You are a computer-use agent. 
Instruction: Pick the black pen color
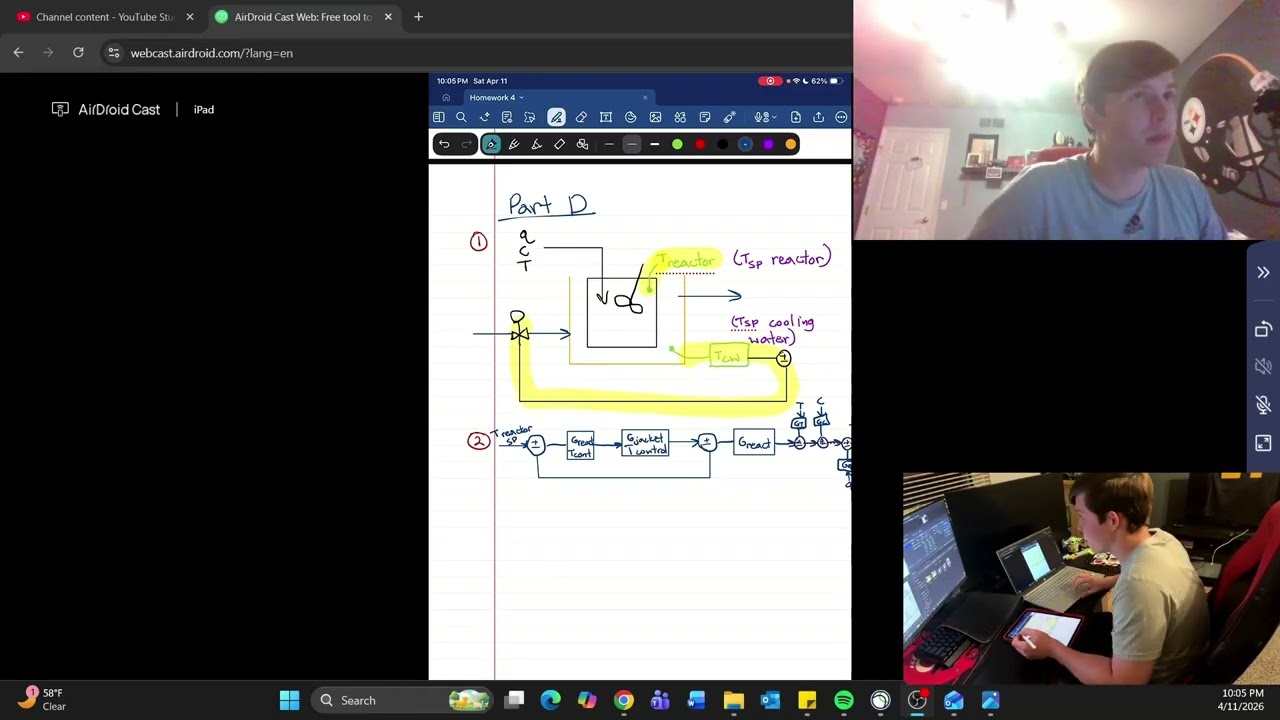click(723, 144)
